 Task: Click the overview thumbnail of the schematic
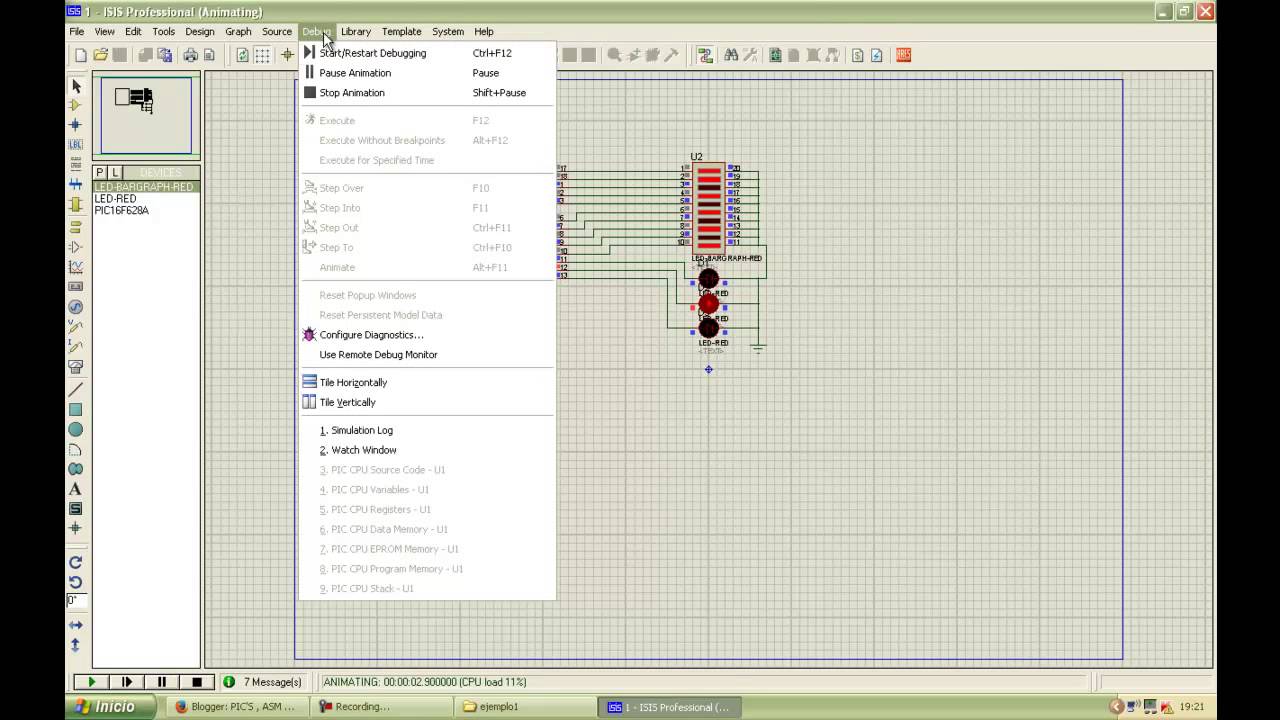click(x=146, y=115)
